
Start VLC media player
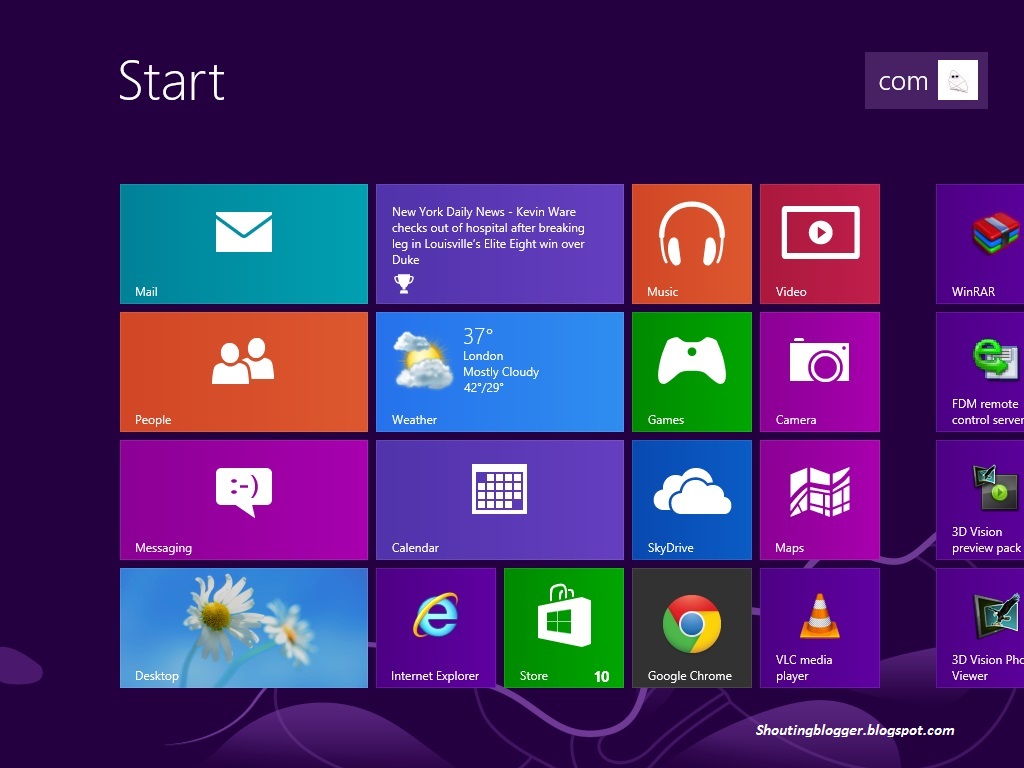click(819, 627)
